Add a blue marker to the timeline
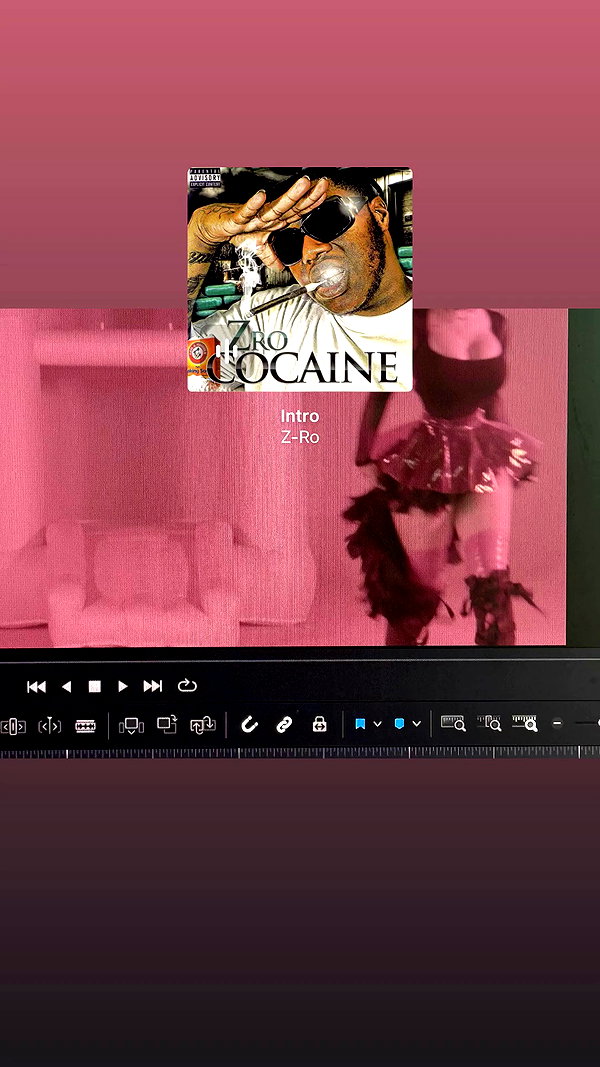Image resolution: width=600 pixels, height=1067 pixels. tap(399, 724)
